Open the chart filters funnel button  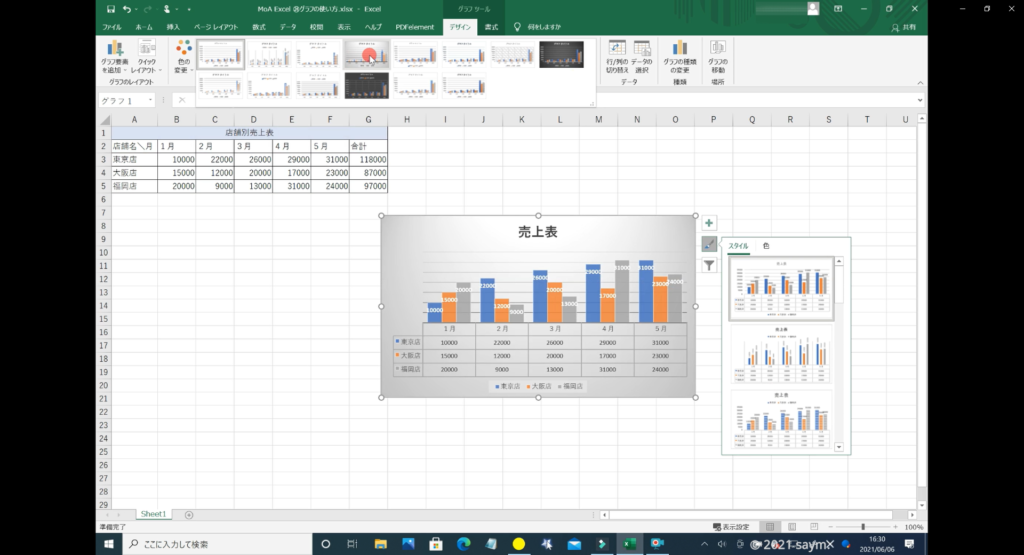tap(708, 265)
